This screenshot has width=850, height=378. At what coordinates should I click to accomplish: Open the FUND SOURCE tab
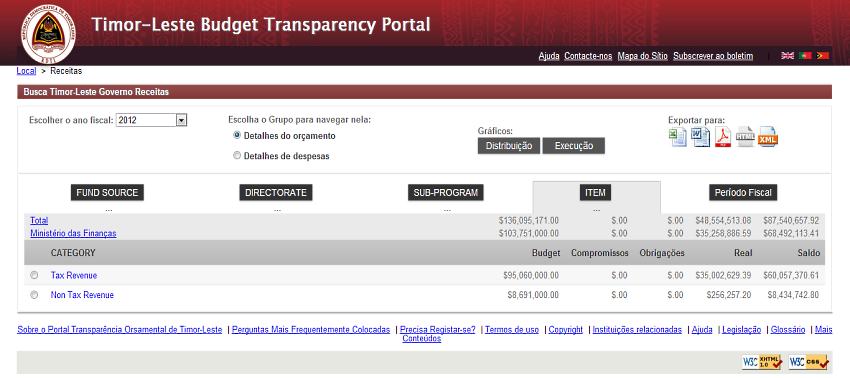[107, 193]
